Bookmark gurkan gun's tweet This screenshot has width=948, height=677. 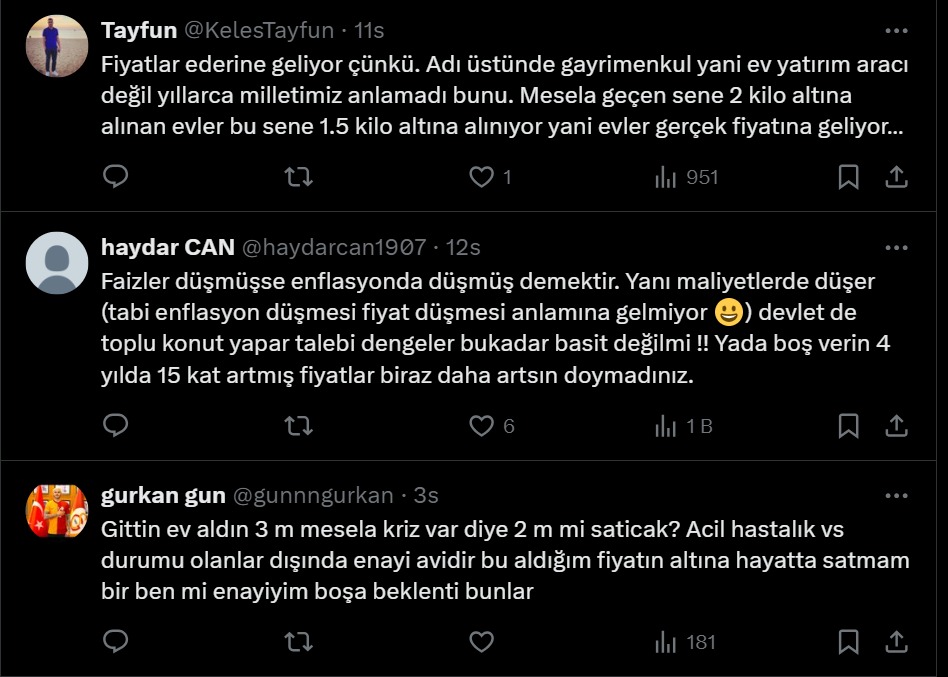848,641
